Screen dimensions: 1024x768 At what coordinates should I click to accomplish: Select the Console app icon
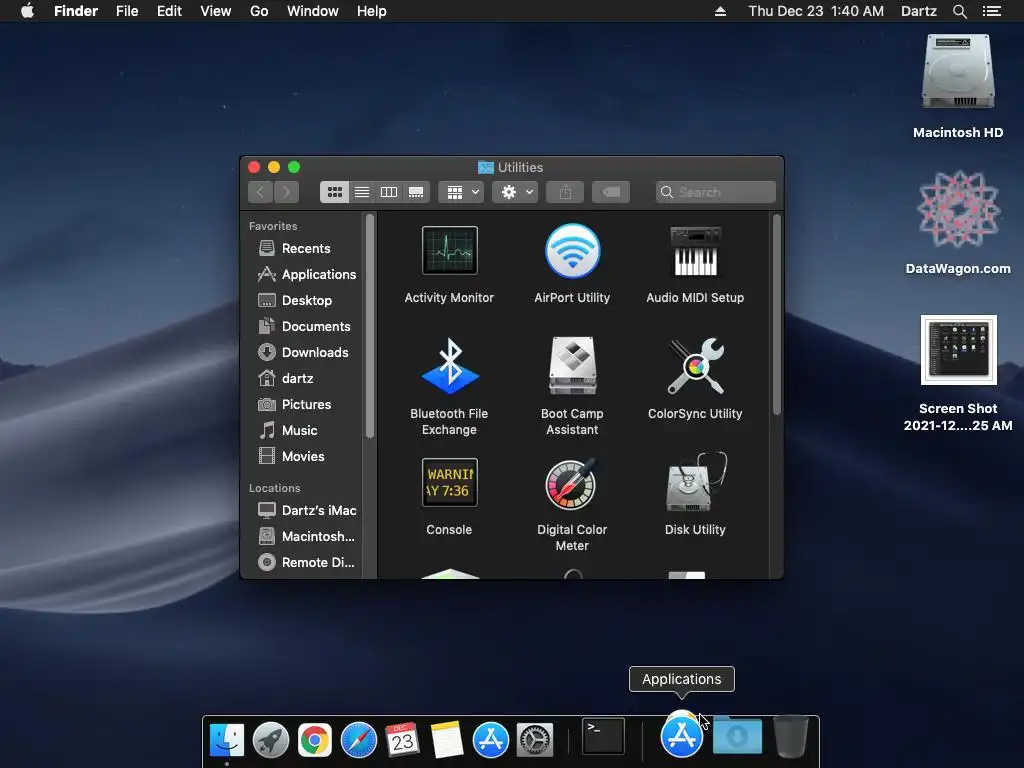(449, 483)
